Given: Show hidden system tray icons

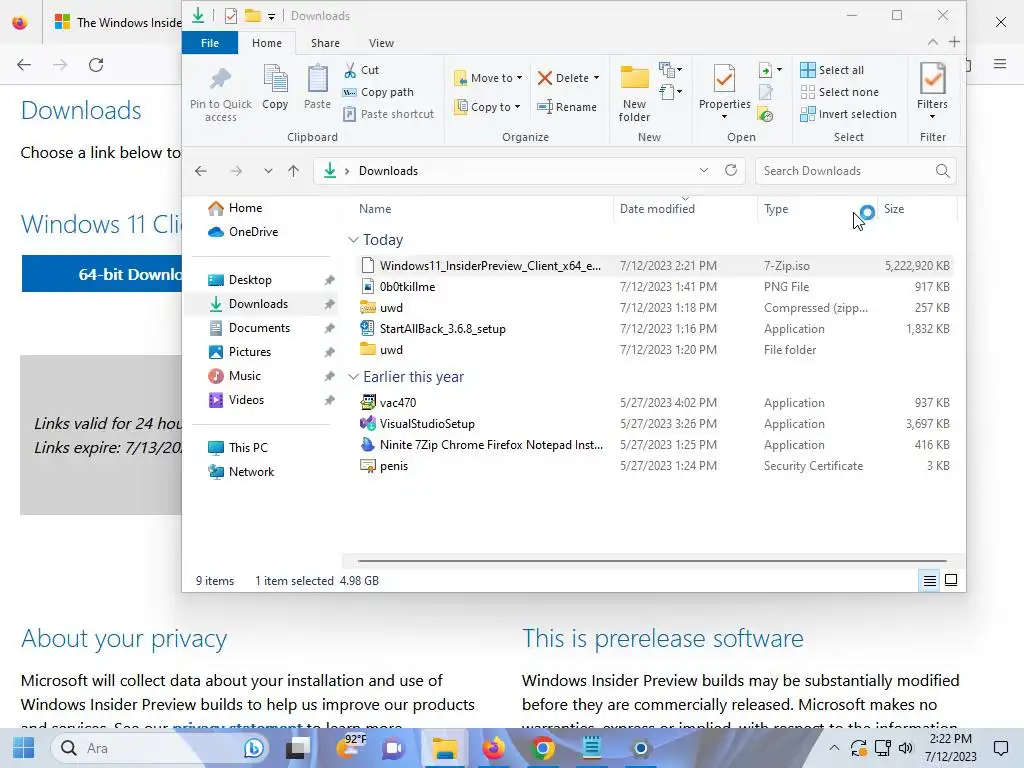Looking at the screenshot, I should point(834,748).
